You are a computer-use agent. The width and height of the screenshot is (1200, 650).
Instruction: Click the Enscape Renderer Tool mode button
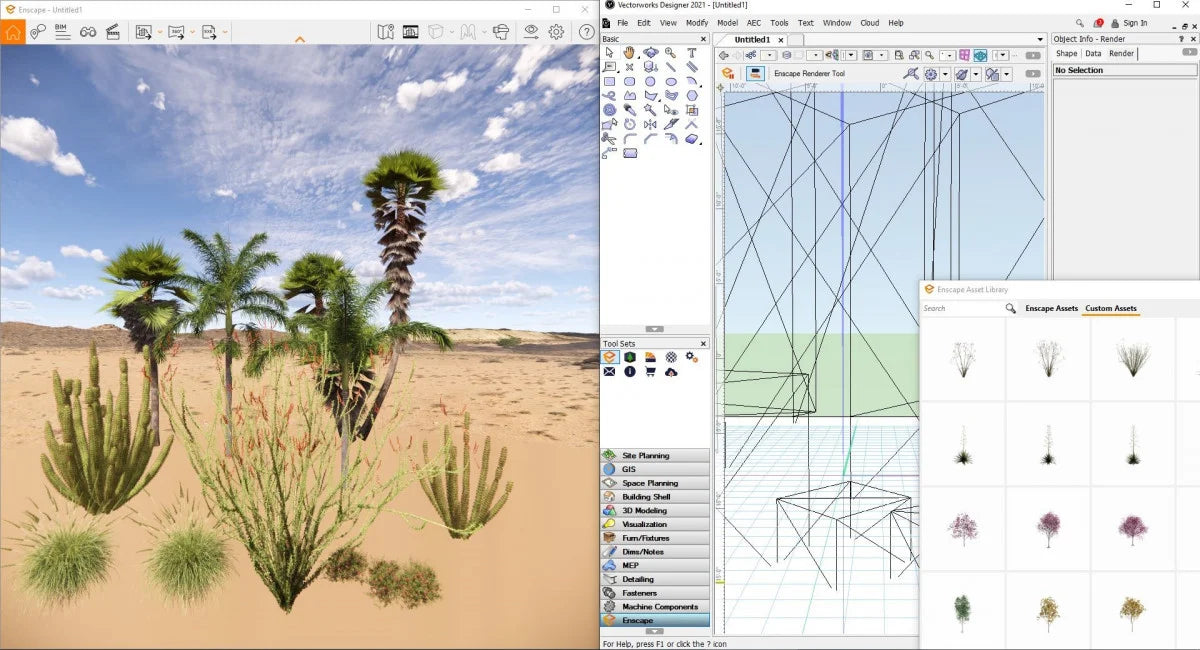(757, 74)
